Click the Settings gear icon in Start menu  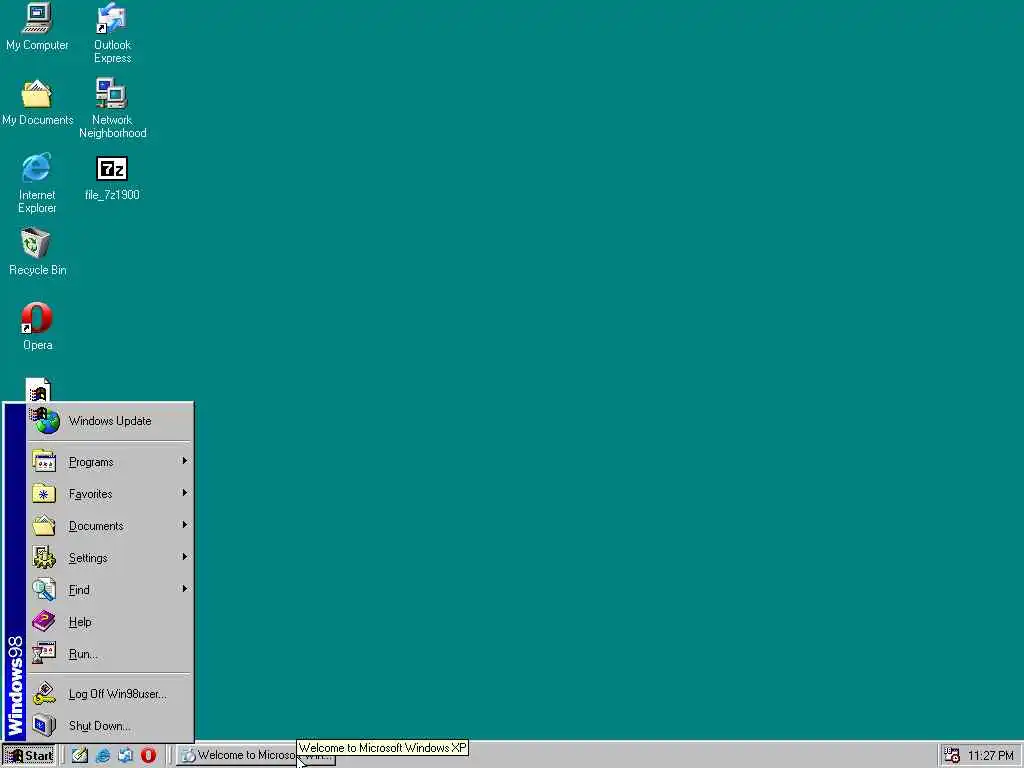point(44,557)
